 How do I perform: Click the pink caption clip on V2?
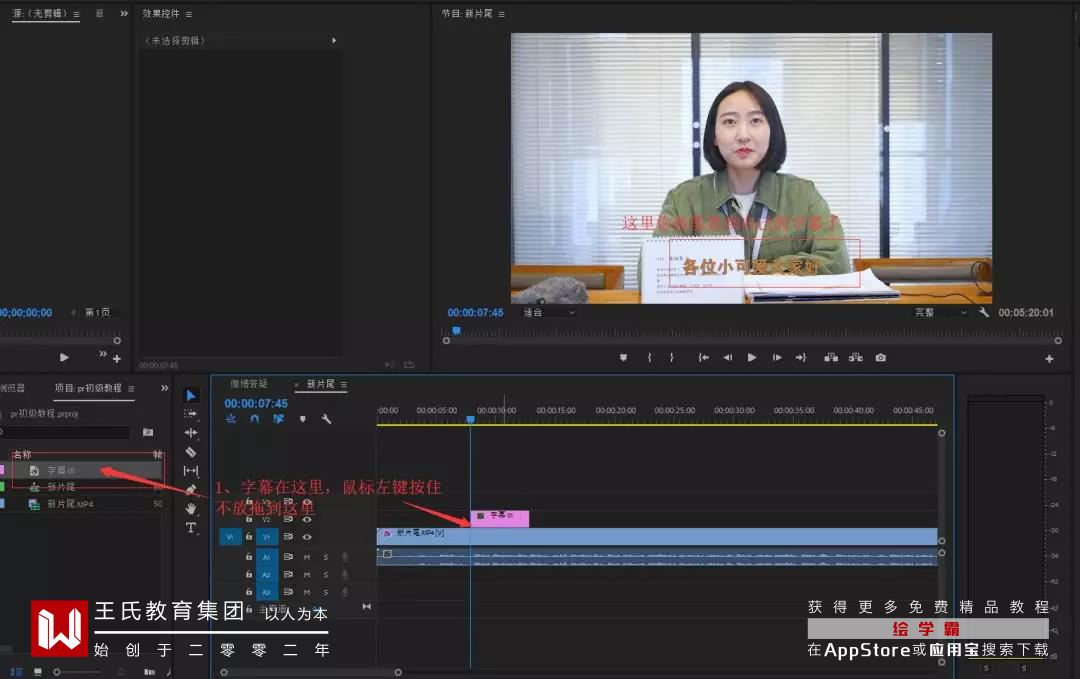coord(500,518)
